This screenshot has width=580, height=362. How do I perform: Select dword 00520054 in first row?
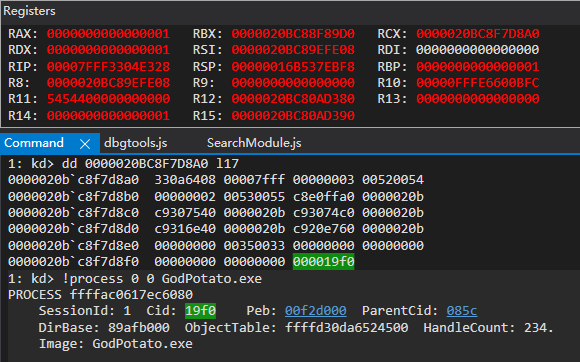393,180
